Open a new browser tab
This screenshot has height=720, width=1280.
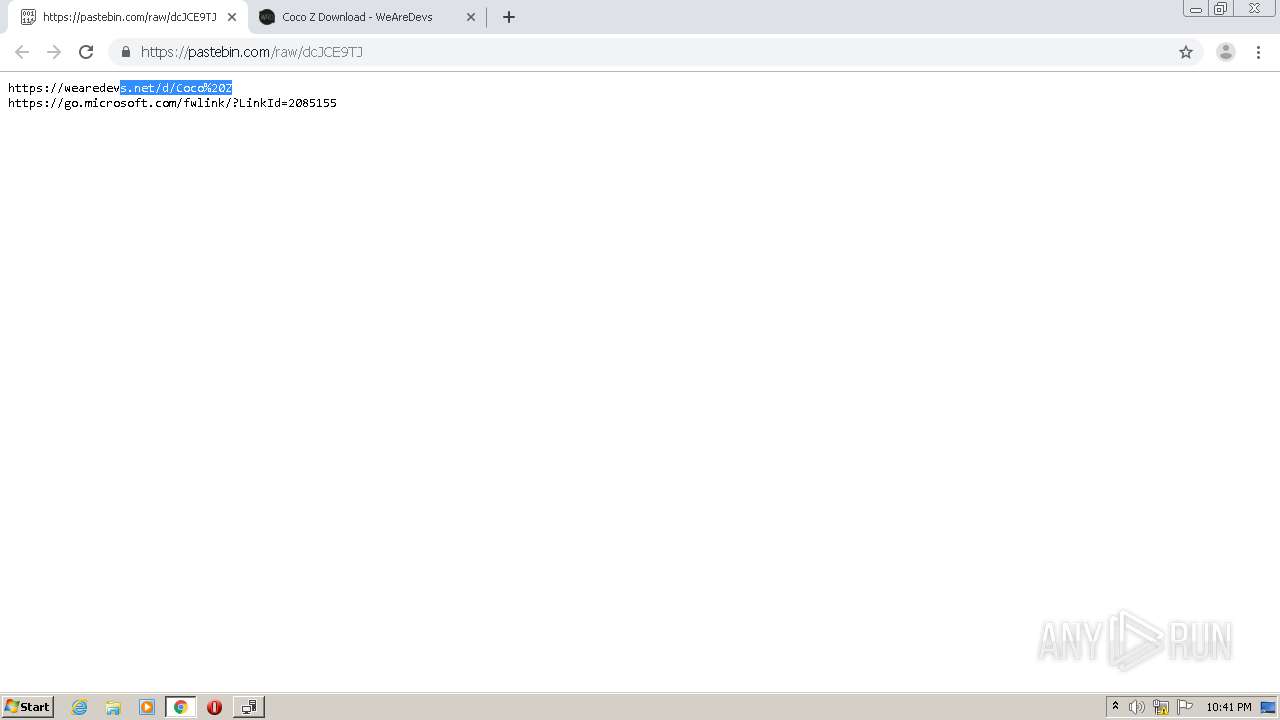[509, 17]
